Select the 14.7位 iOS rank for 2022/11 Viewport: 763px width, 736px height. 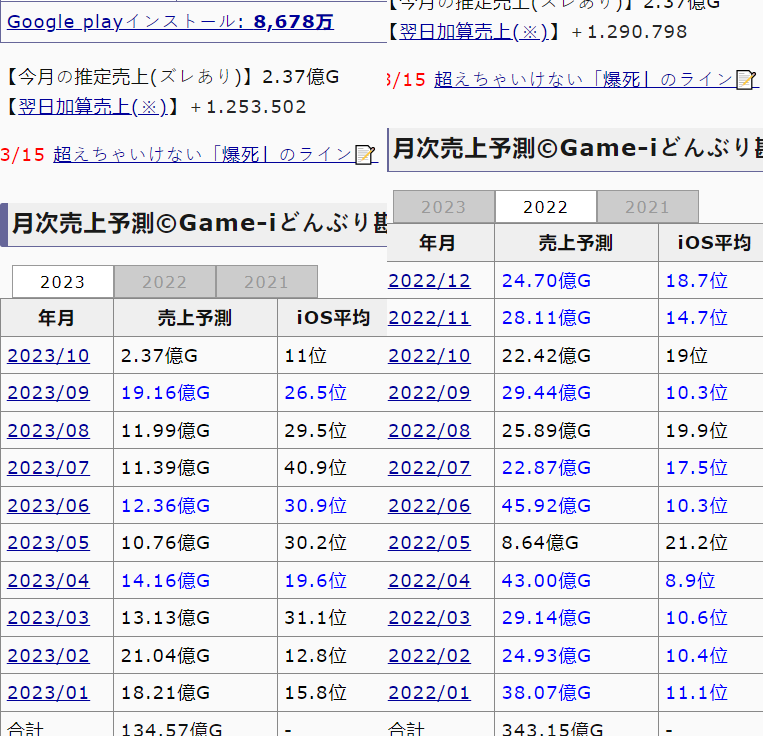tap(696, 318)
